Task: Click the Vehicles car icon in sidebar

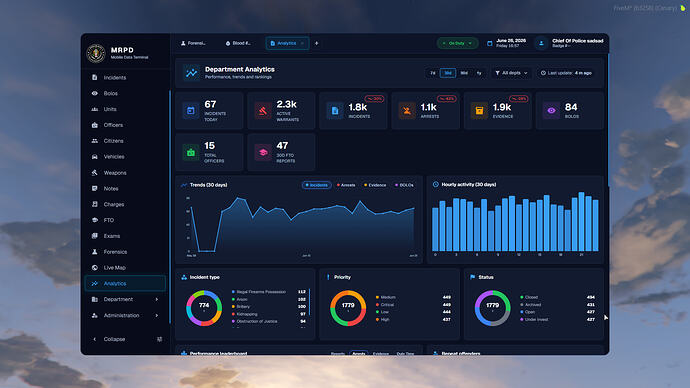Action: point(95,157)
